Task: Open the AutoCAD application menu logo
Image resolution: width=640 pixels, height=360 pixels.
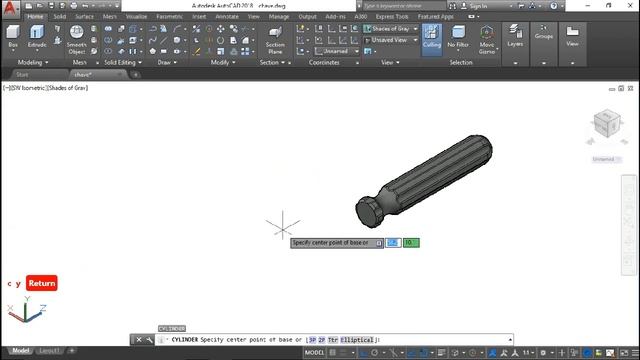Action: (11, 9)
